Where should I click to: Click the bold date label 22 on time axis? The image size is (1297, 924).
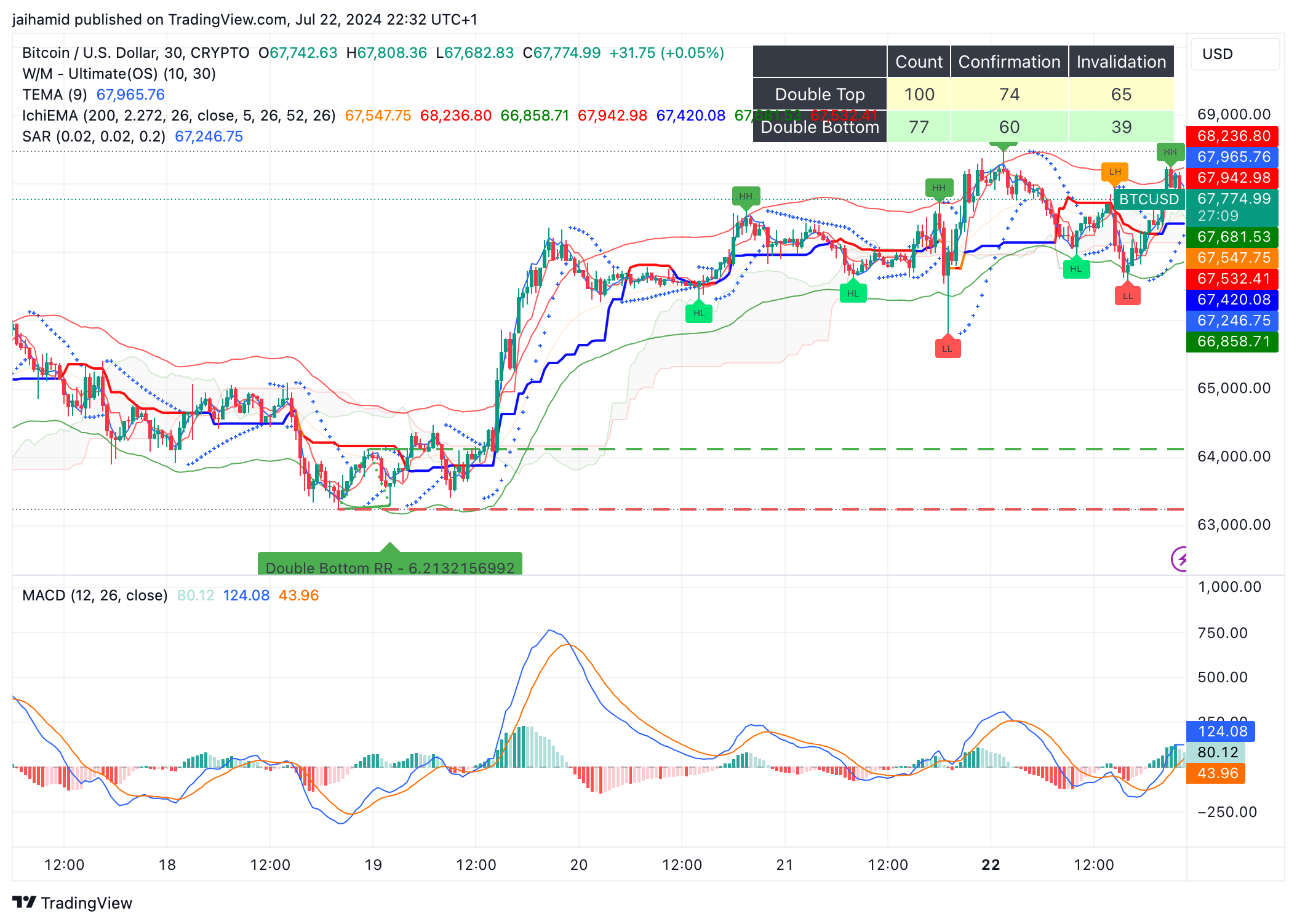click(x=991, y=865)
